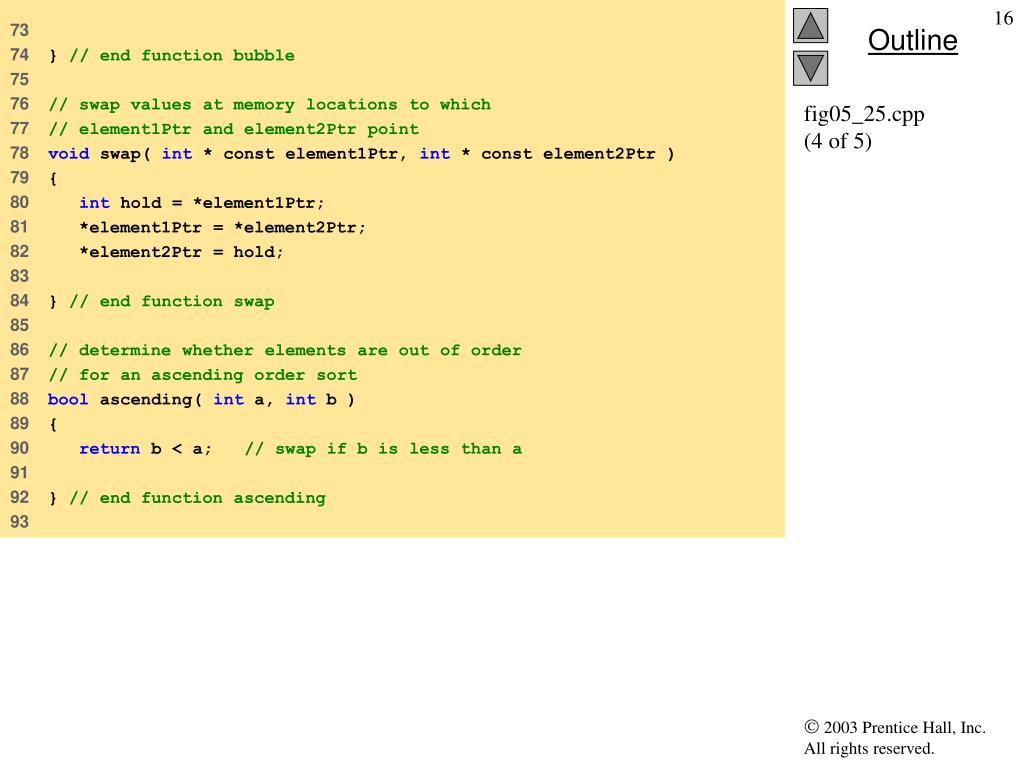The image size is (1024, 768).
Task: Click the end function ascending comment
Action: click(x=197, y=498)
